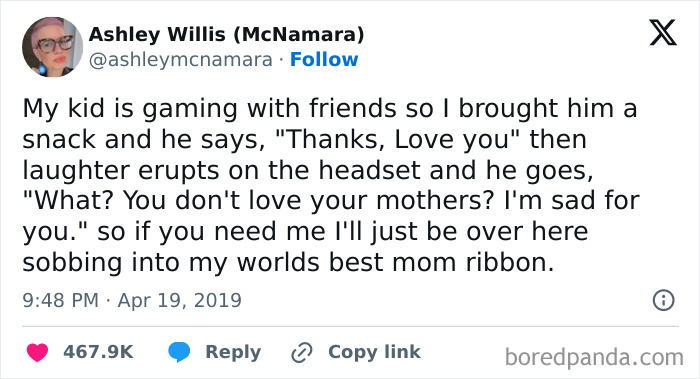This screenshot has height=379, width=700.
Task: Like the tweet with the pink heart icon
Action: 37,352
